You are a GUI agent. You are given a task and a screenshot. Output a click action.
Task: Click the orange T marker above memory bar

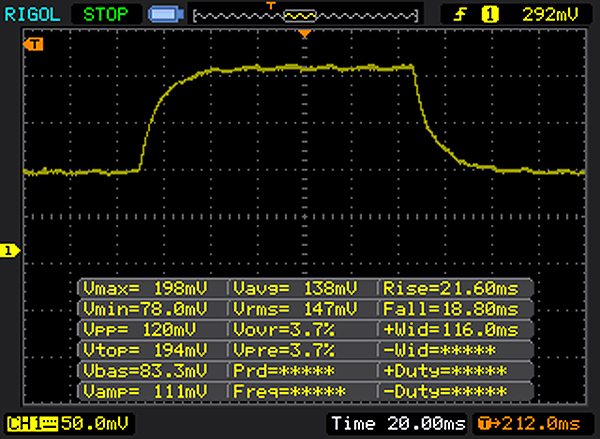(271, 5)
